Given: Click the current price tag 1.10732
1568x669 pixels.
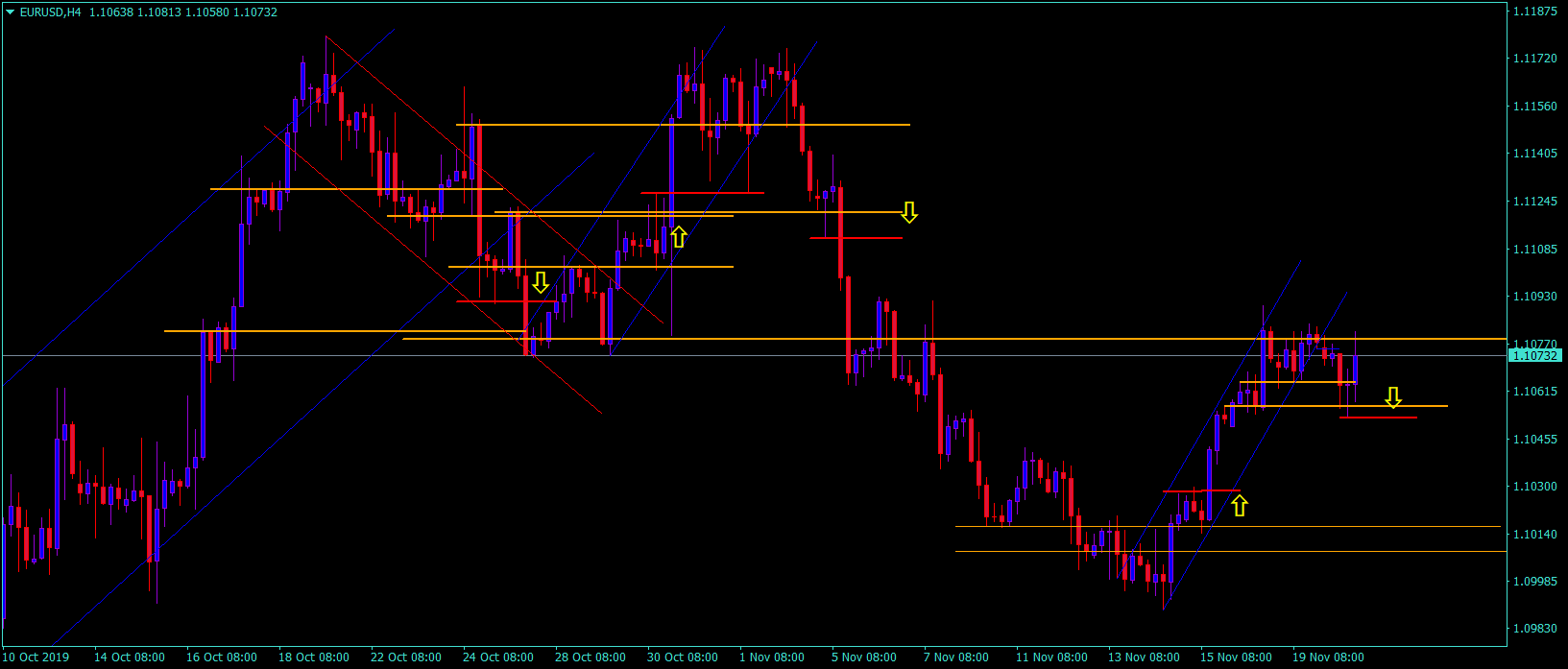Looking at the screenshot, I should [1535, 356].
